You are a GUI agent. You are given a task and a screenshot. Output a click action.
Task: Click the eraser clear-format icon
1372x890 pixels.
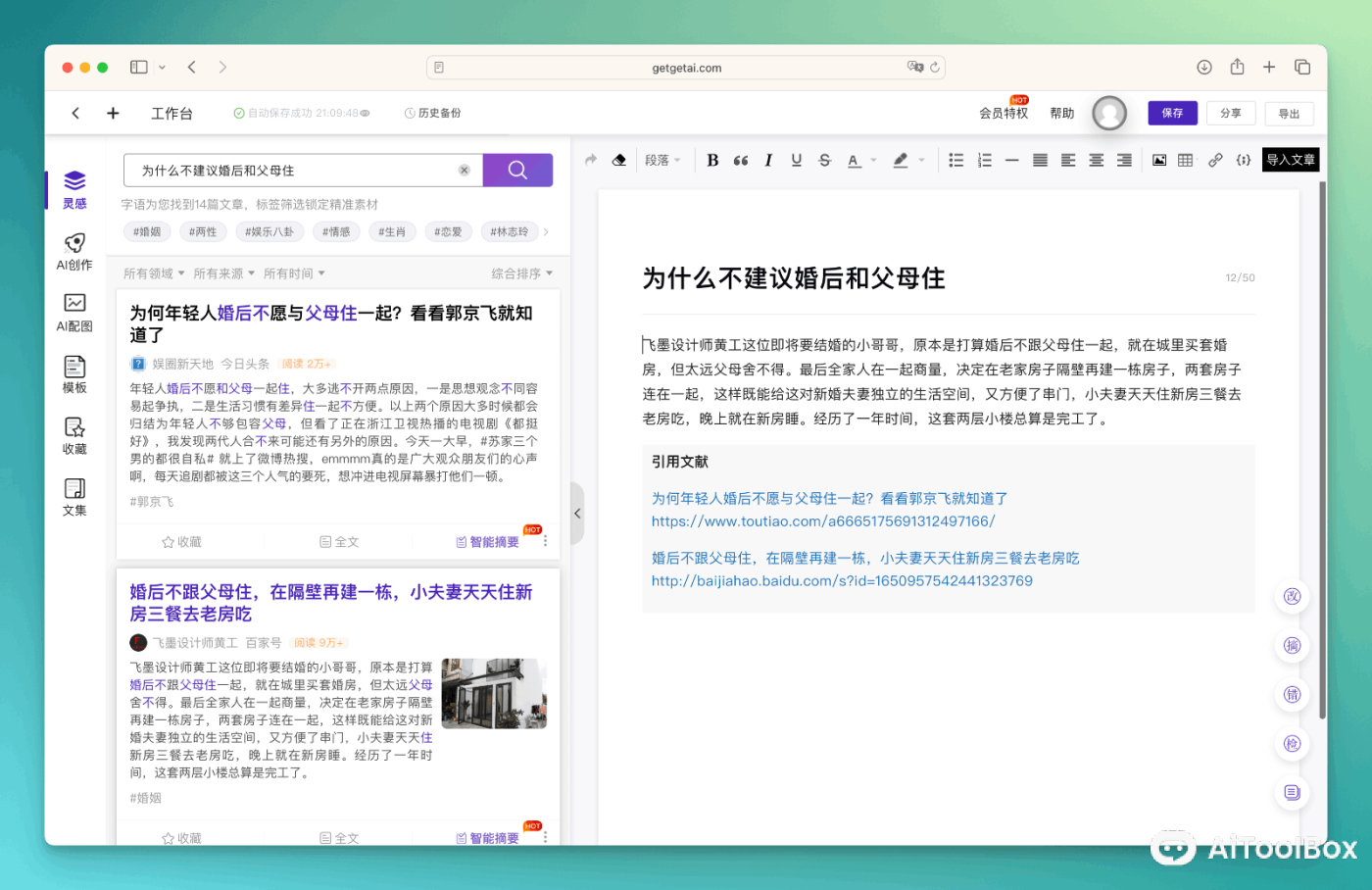(x=619, y=161)
